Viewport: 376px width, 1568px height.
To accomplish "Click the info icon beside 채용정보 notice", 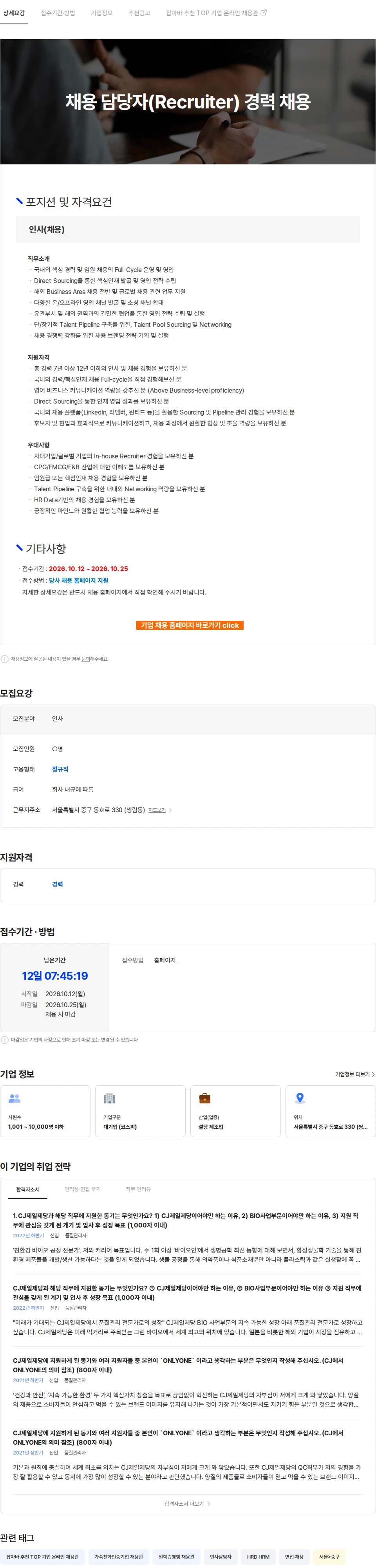I will 5,659.
